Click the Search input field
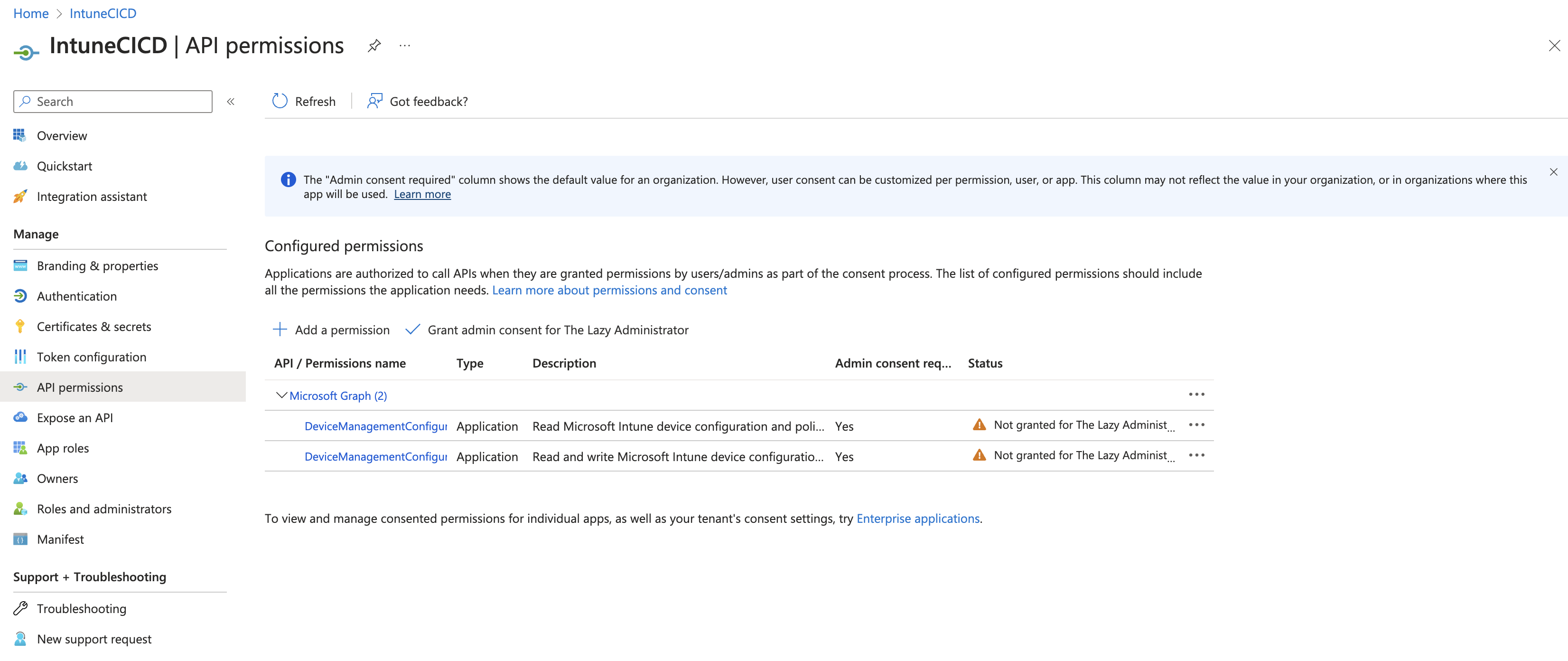This screenshot has width=1568, height=661. tap(112, 102)
